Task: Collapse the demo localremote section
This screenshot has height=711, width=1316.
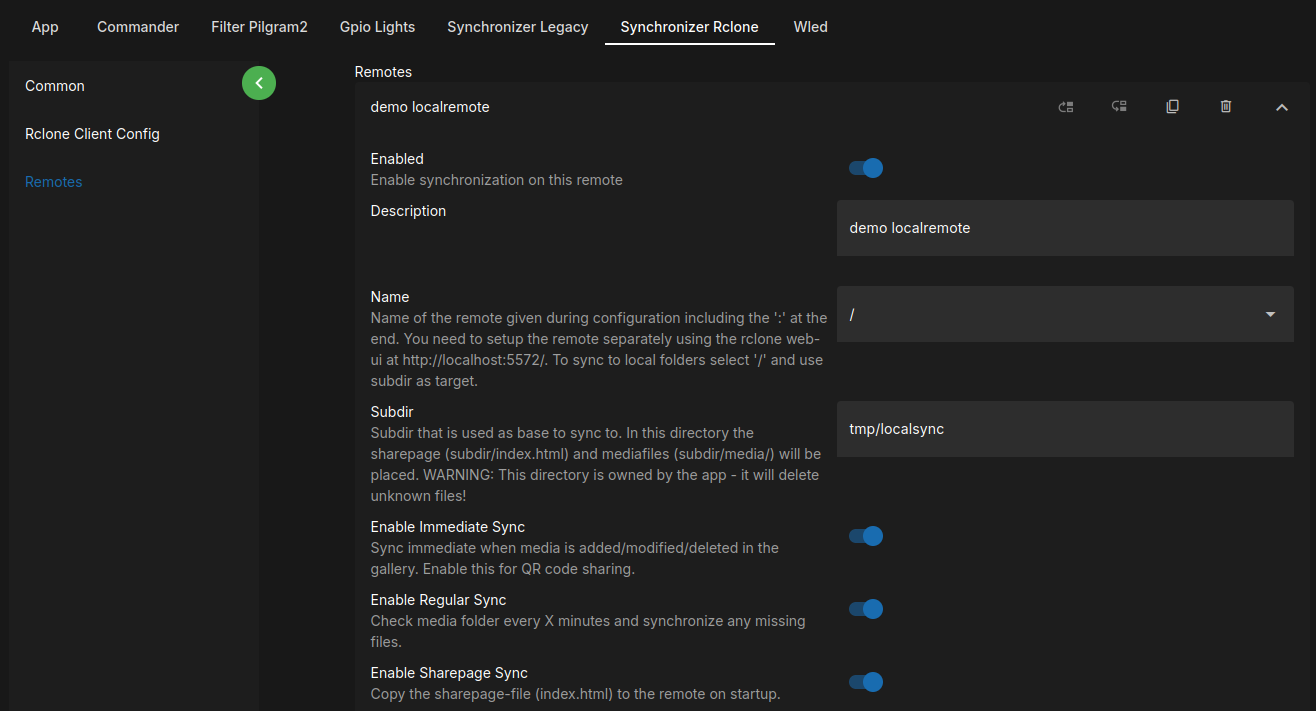Action: [1281, 106]
